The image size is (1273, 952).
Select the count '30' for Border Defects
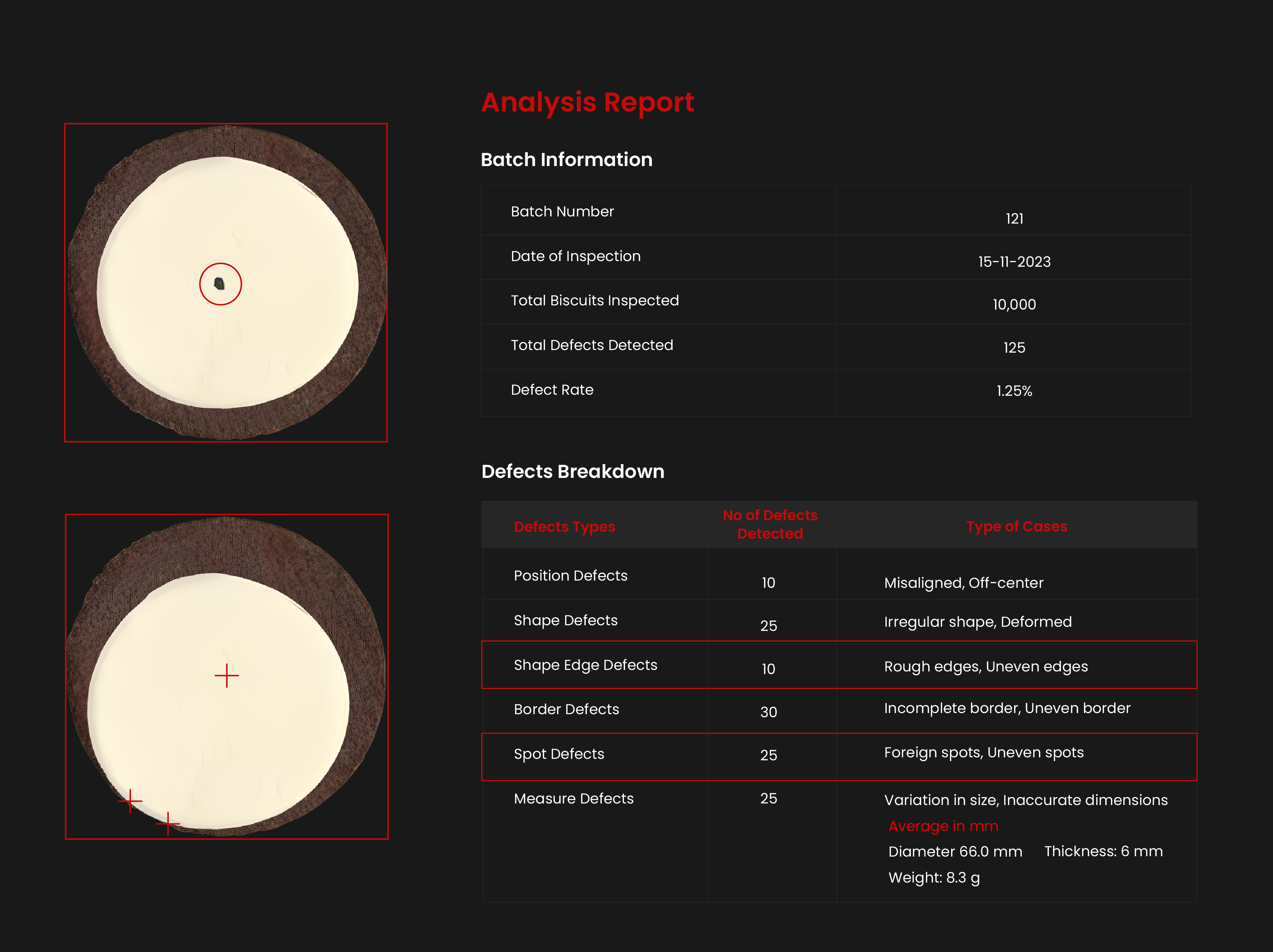(768, 712)
